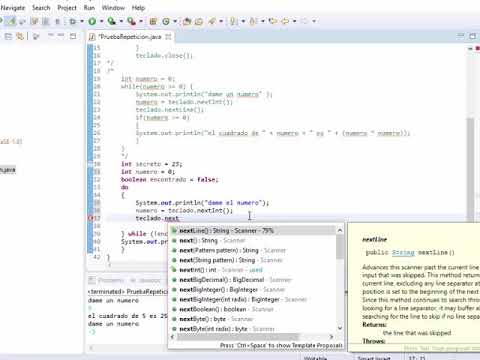The height and width of the screenshot is (360, 480).
Task: Expand the External Tools dropdown arrow
Action: pyautogui.click(x=141, y=21)
